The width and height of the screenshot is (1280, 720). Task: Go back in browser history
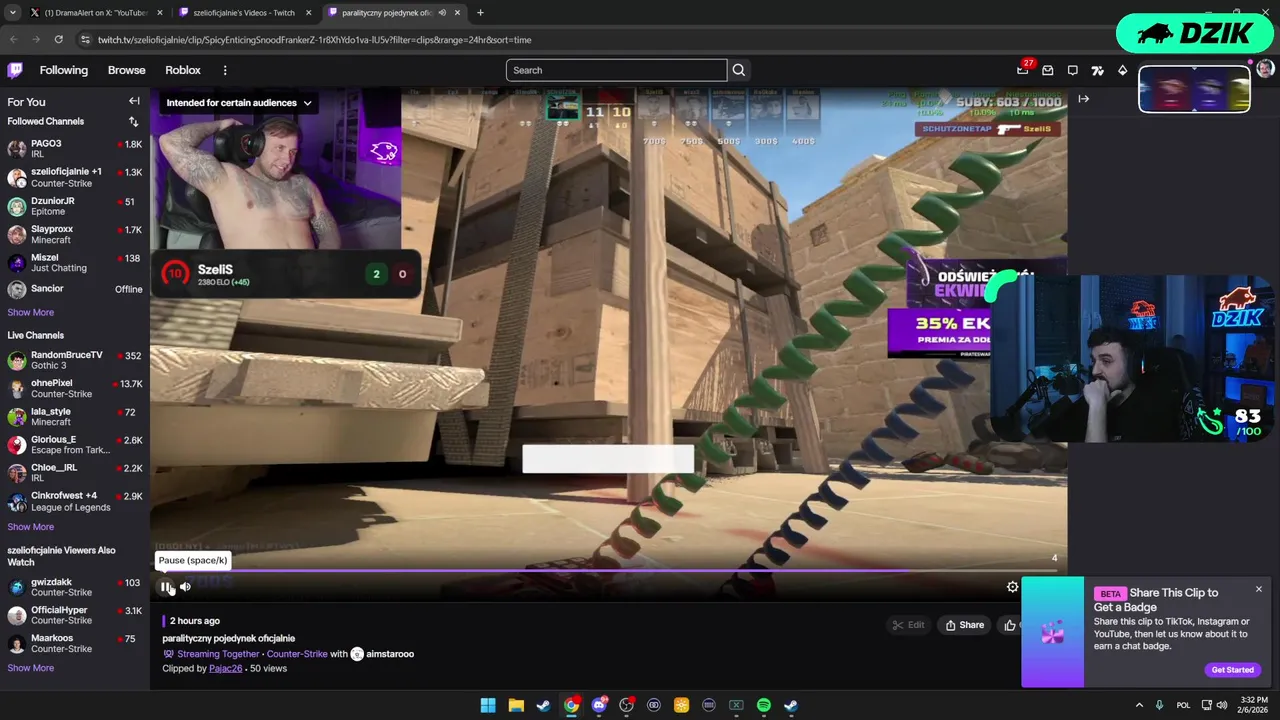(x=13, y=40)
